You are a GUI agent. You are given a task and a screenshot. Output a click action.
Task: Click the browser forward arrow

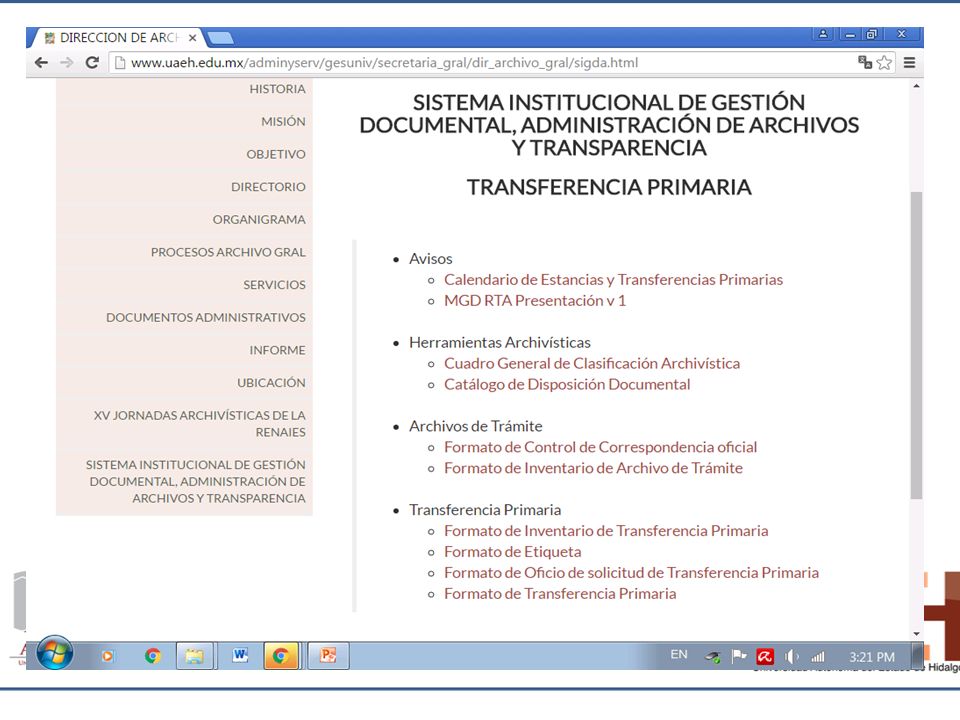click(x=67, y=62)
